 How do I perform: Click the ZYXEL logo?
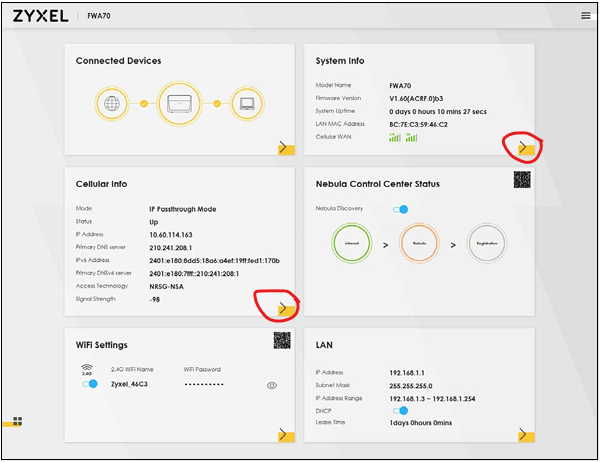[40, 16]
